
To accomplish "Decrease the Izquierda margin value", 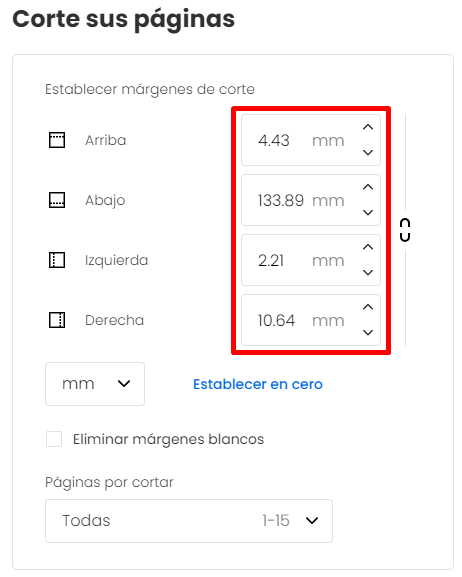I will pos(368,272).
